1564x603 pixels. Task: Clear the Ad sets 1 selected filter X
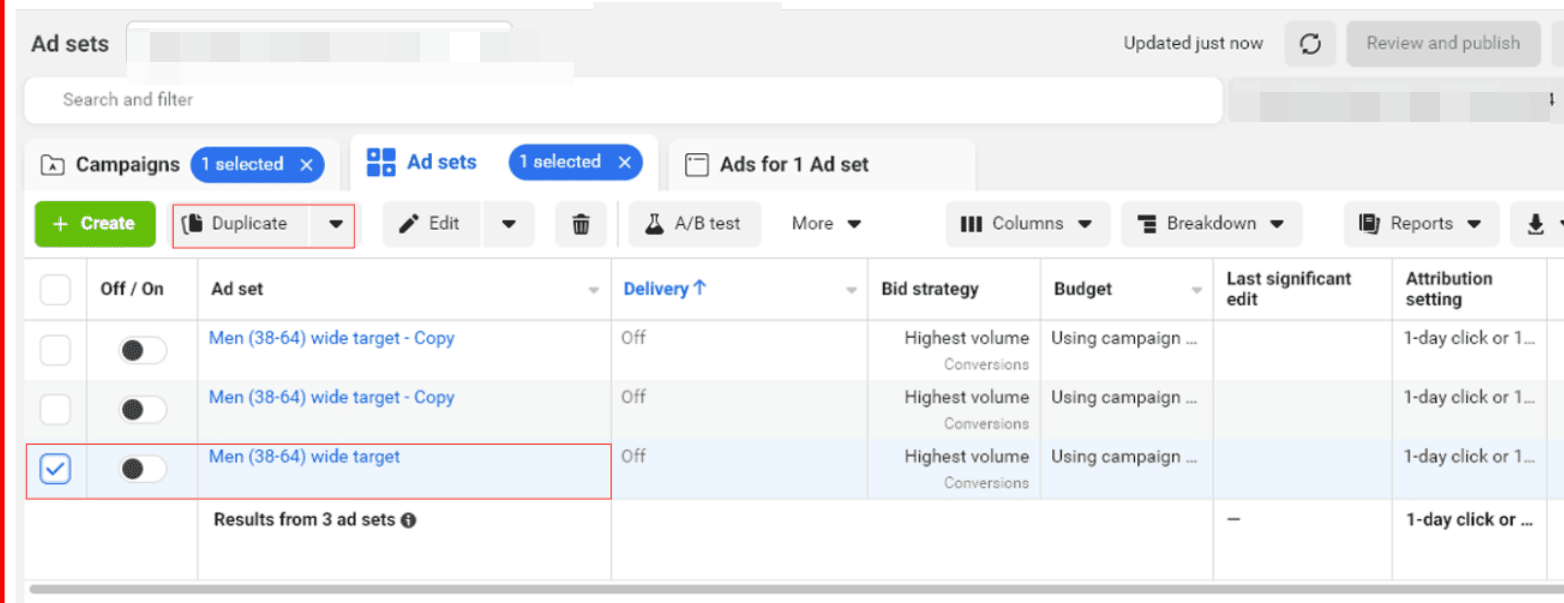[624, 162]
